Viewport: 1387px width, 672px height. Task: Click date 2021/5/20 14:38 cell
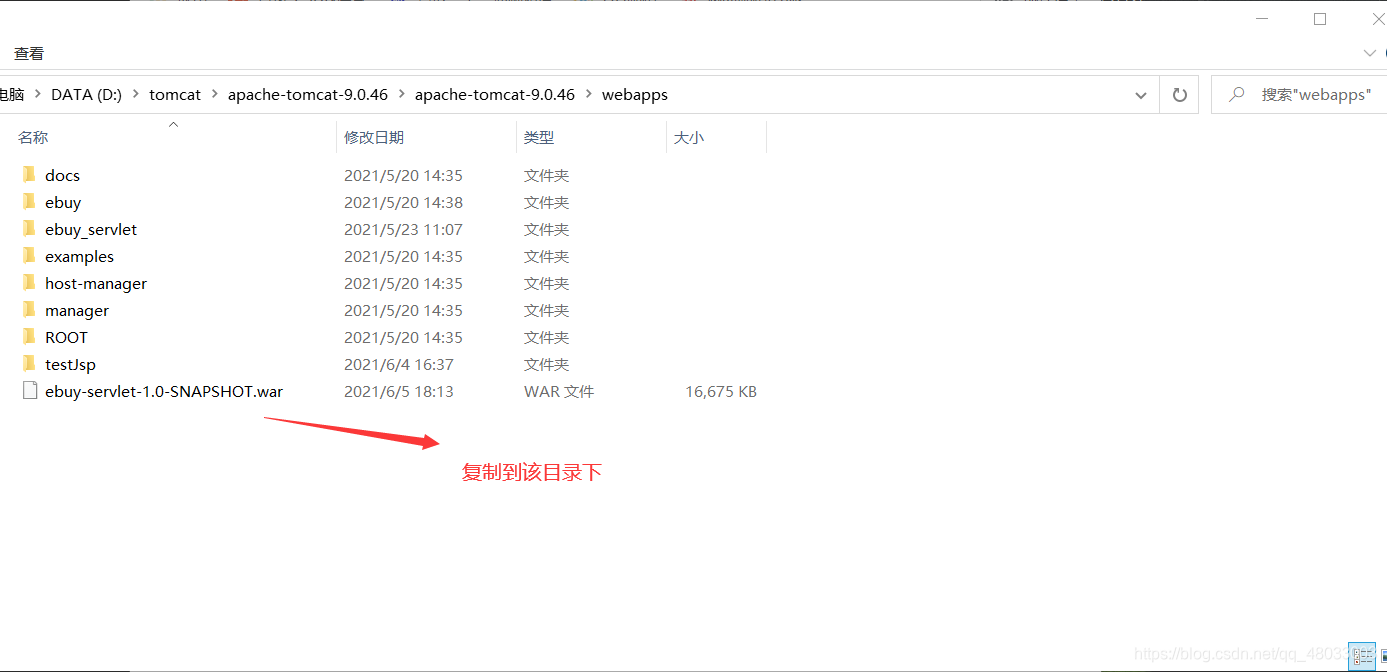click(404, 202)
